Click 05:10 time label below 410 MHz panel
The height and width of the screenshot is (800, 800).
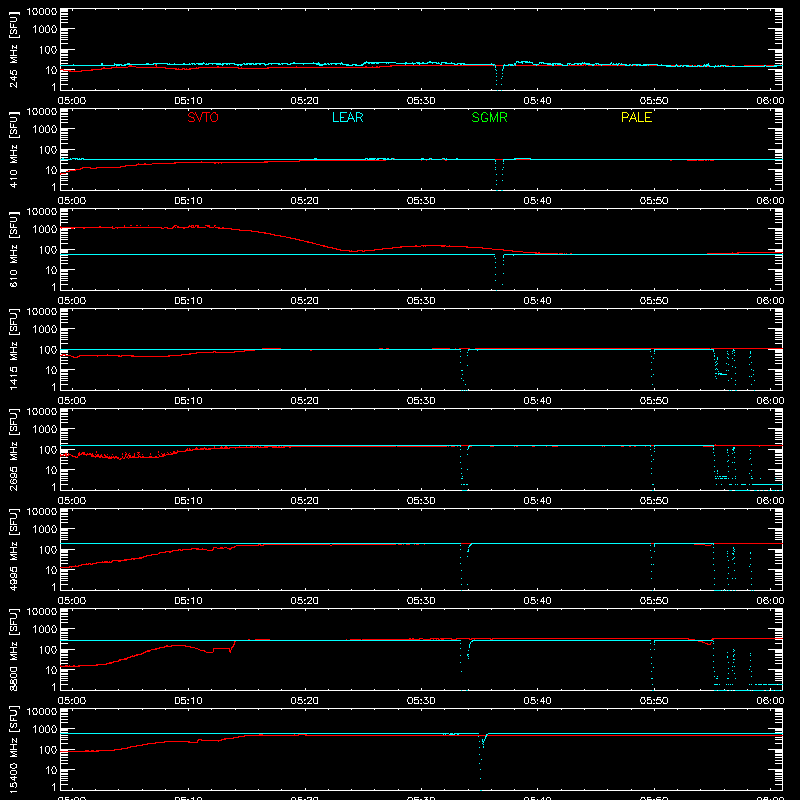coord(188,201)
